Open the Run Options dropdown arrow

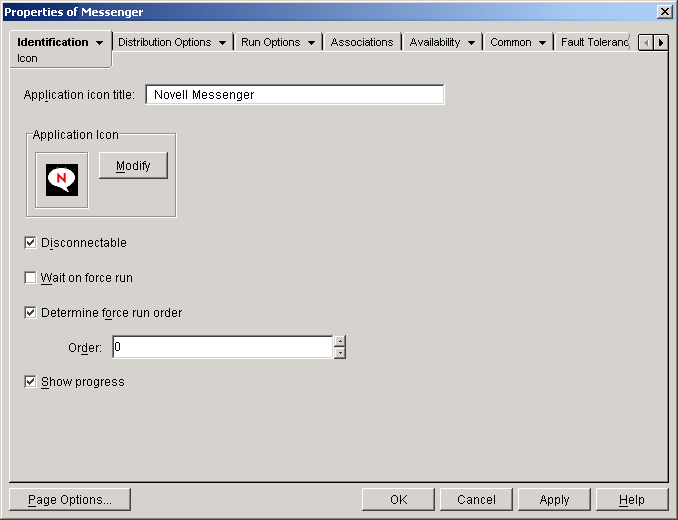tap(311, 43)
